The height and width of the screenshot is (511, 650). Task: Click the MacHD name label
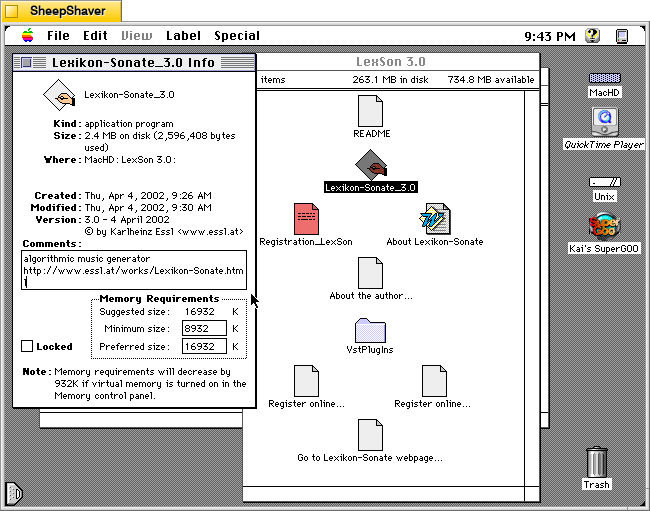coord(604,92)
